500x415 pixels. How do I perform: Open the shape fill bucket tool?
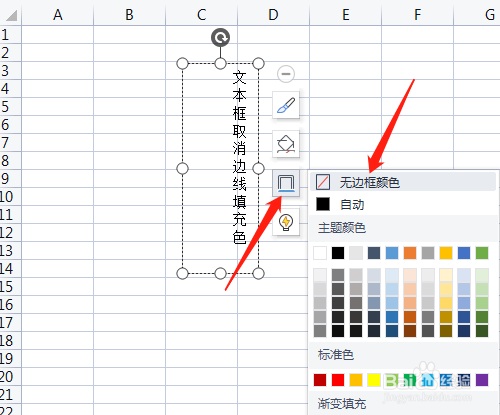pos(286,144)
